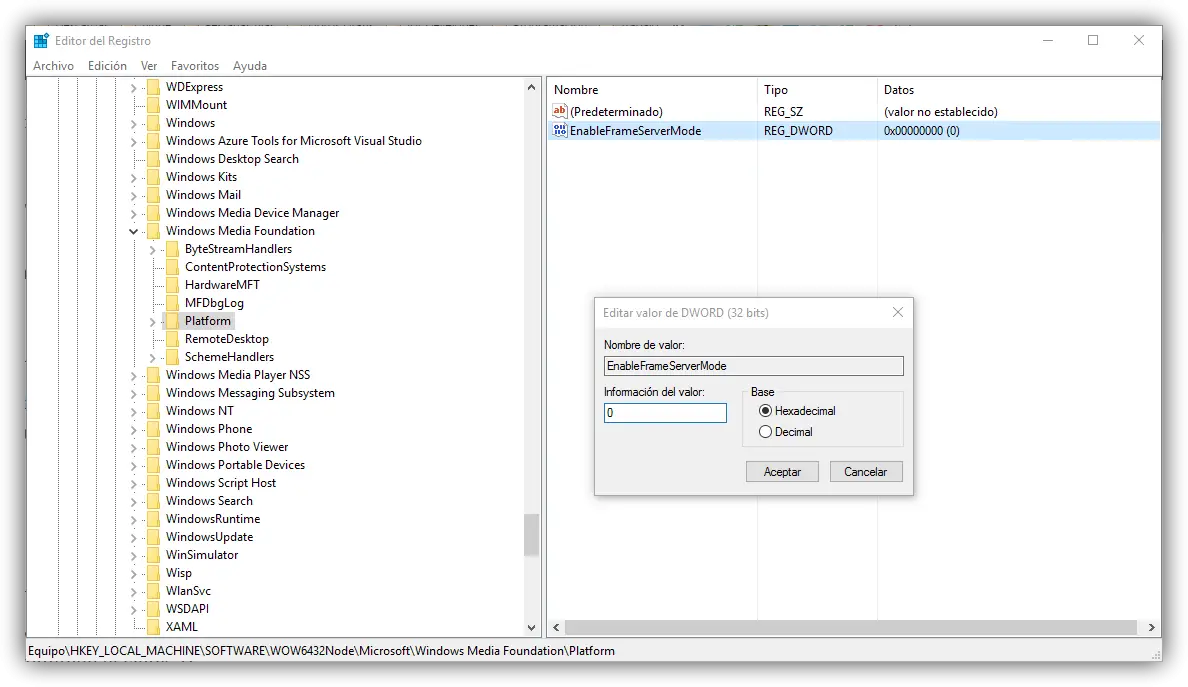Click the REG_DWORD type cell
The image size is (1188, 687).
pyautogui.click(x=798, y=131)
